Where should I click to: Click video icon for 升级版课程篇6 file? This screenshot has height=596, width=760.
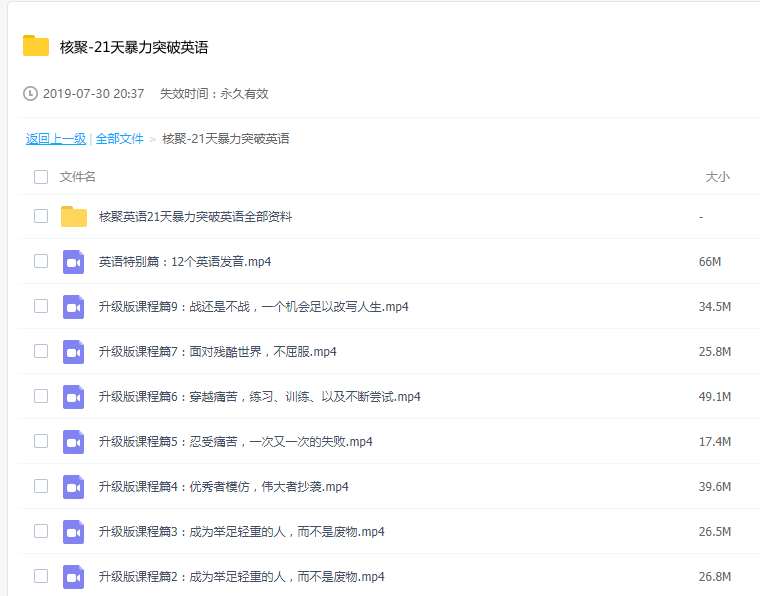coord(74,397)
